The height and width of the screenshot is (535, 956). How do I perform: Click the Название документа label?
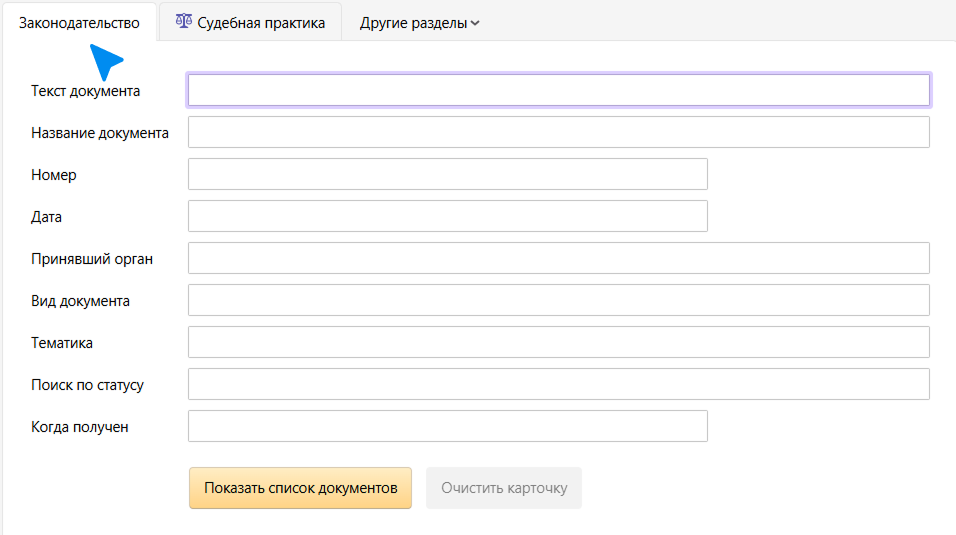[x=100, y=133]
